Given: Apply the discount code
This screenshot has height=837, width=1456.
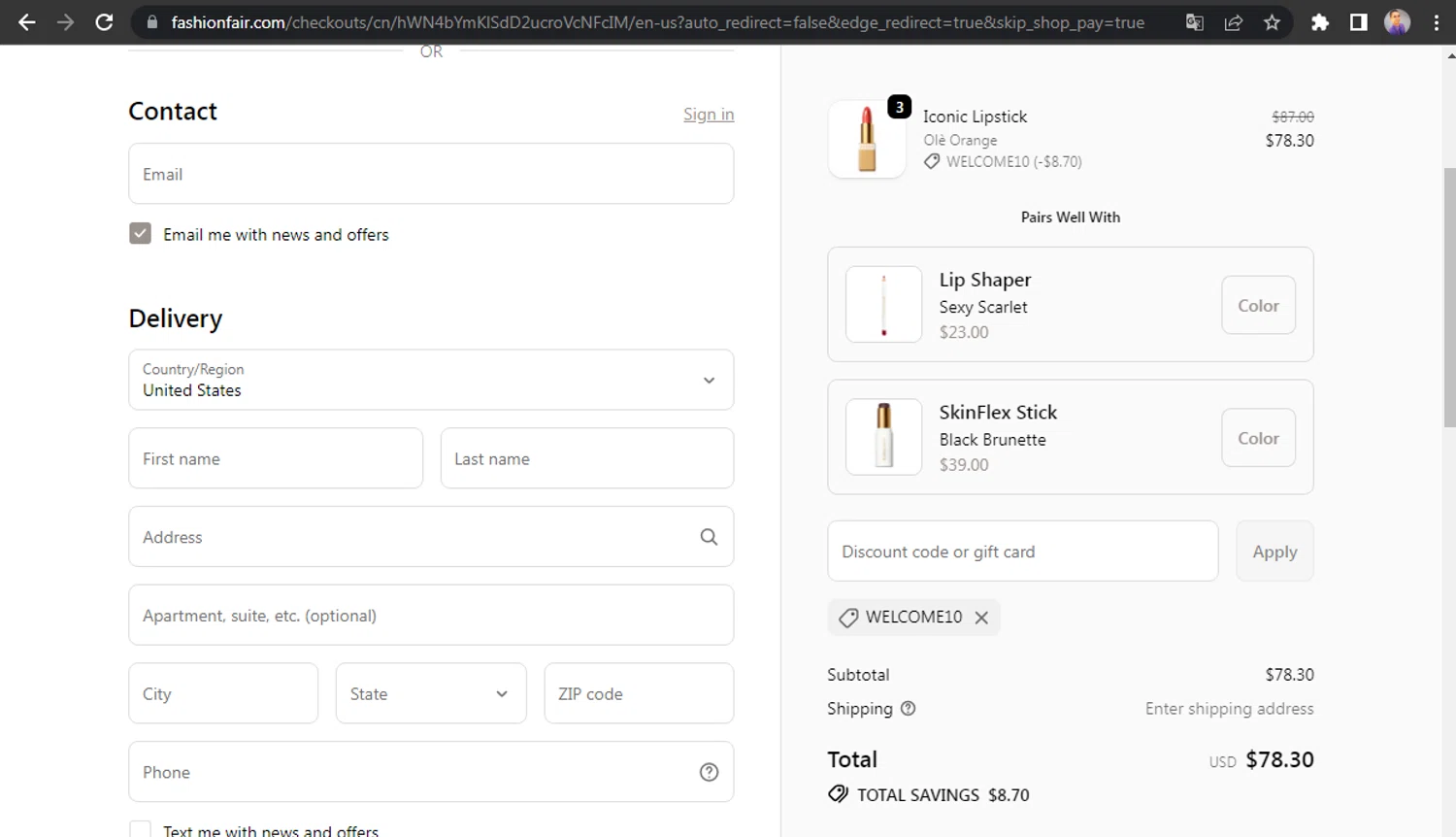Looking at the screenshot, I should pyautogui.click(x=1274, y=552).
